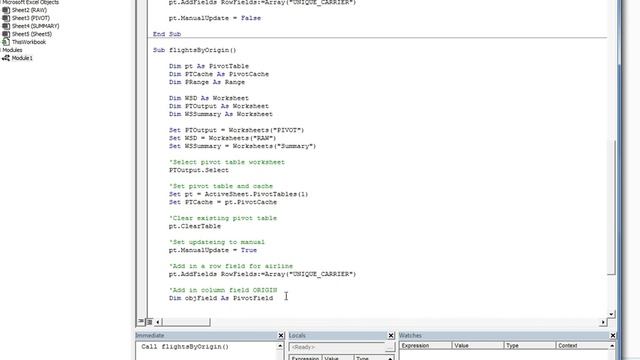Select Sheet5 (Sheet5) in project tree

point(32,34)
